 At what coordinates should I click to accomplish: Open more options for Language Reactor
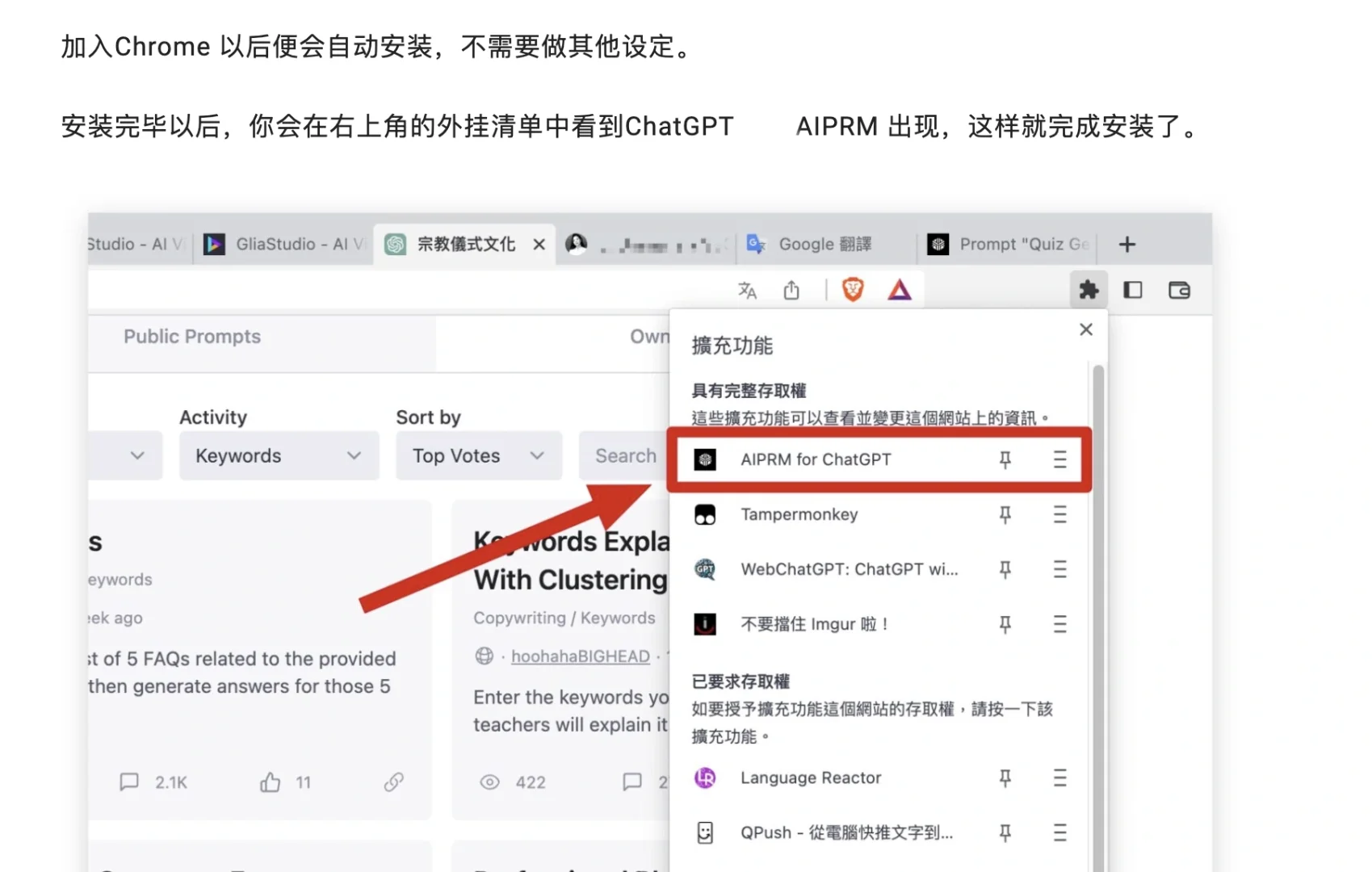tap(1060, 778)
